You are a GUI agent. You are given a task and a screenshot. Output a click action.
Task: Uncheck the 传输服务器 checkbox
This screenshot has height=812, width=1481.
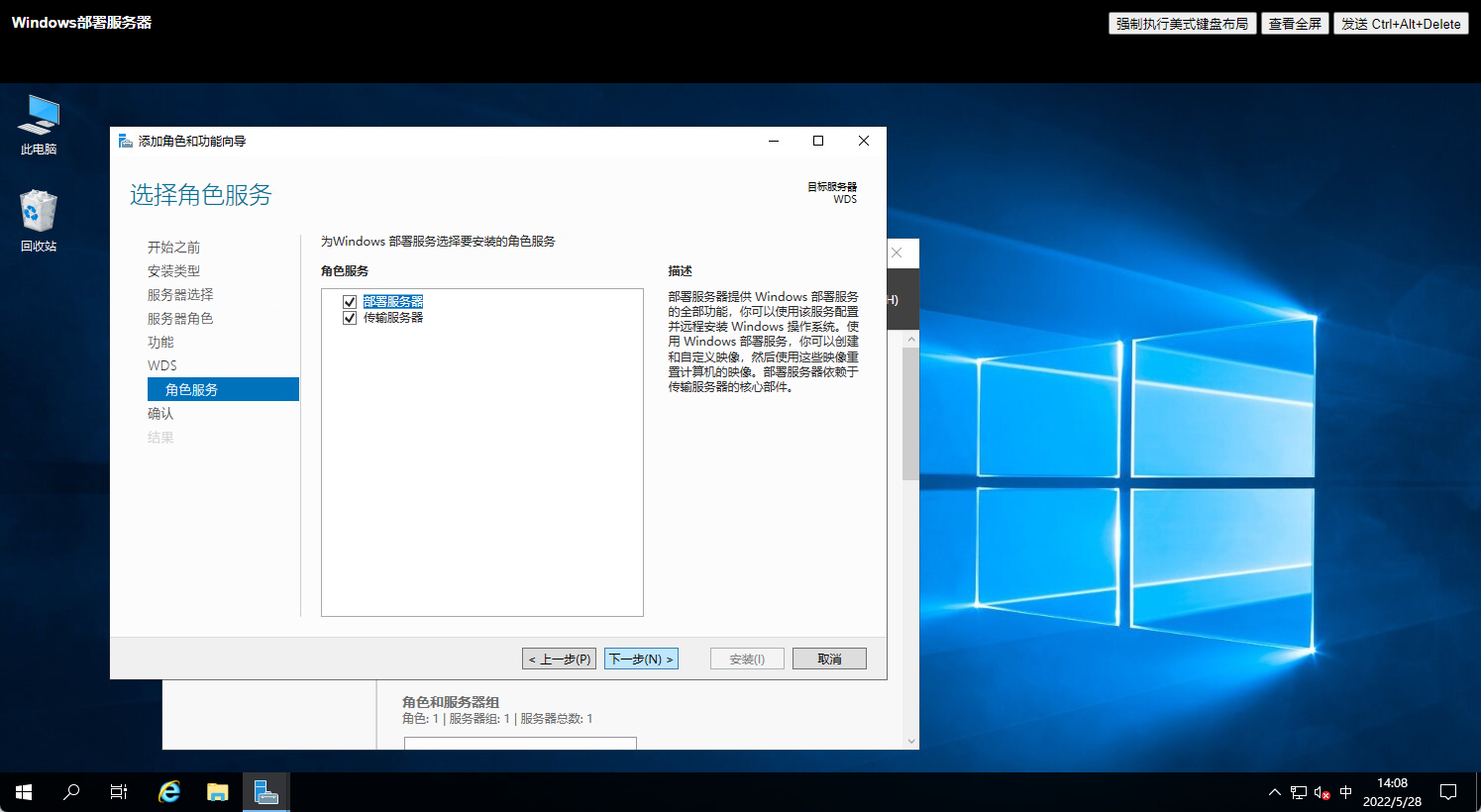350,318
